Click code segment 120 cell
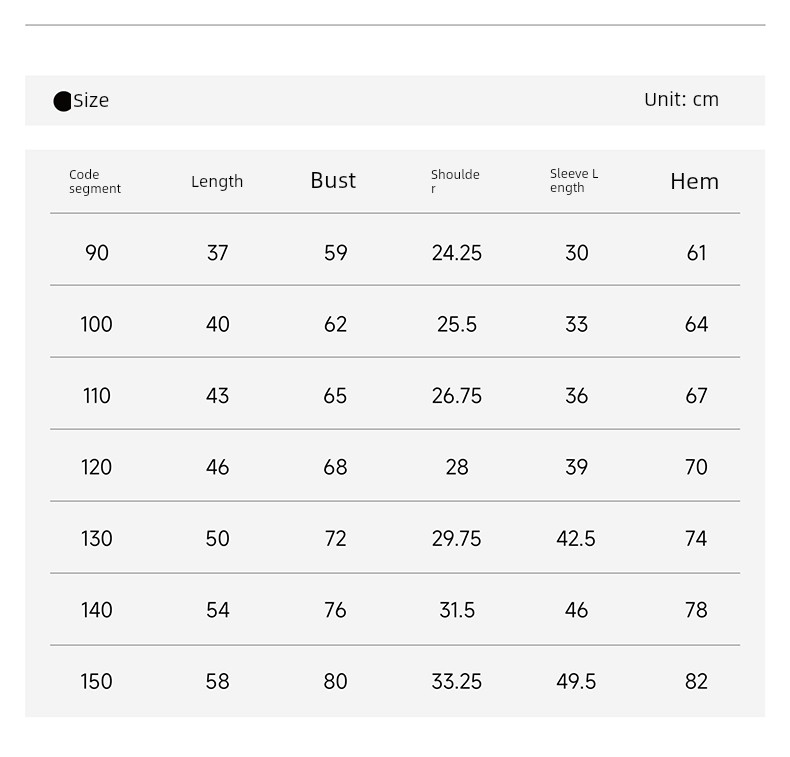 (96, 467)
